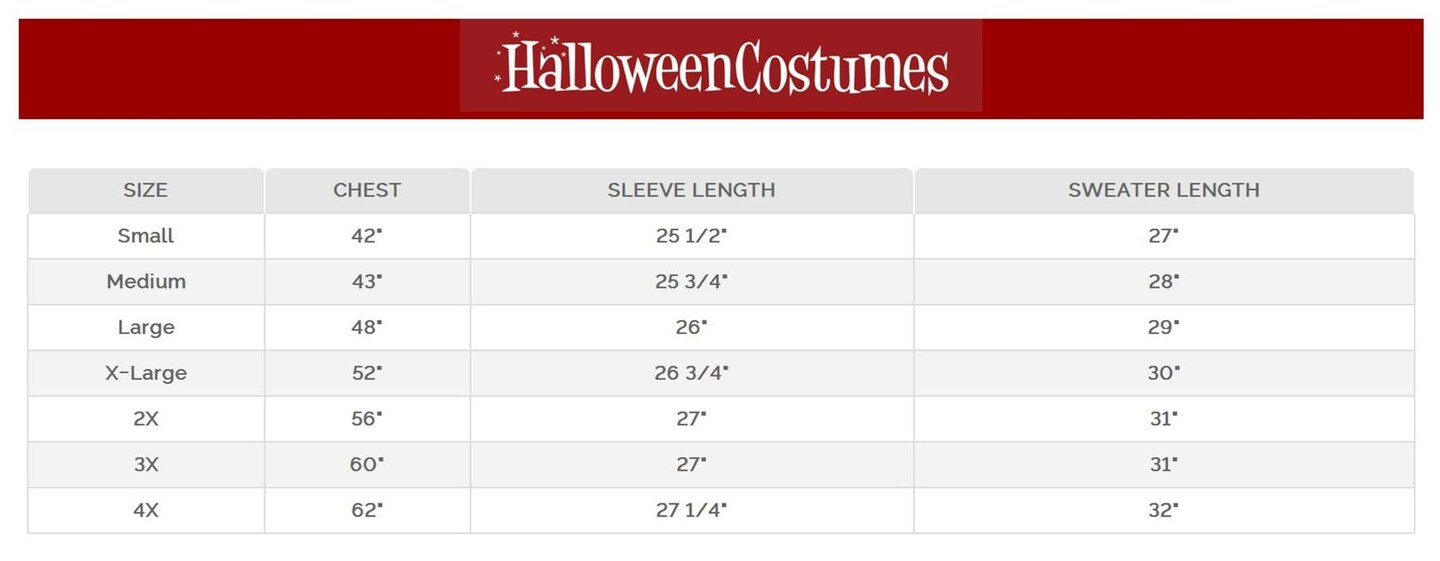
Task: Click the HalloweenCostumes logo
Action: click(x=721, y=66)
